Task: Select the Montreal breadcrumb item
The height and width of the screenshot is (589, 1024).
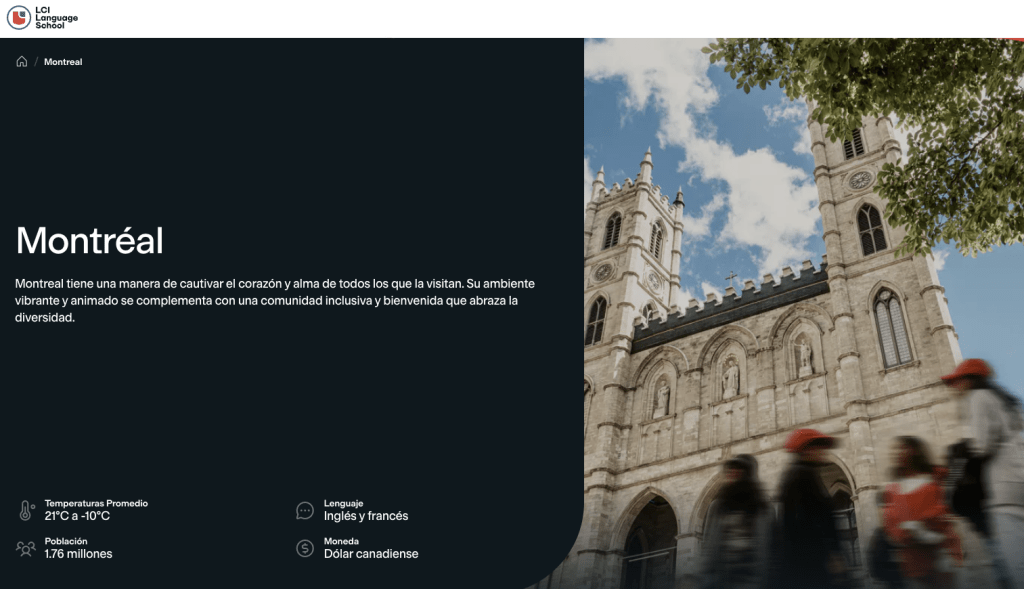Action: (63, 62)
